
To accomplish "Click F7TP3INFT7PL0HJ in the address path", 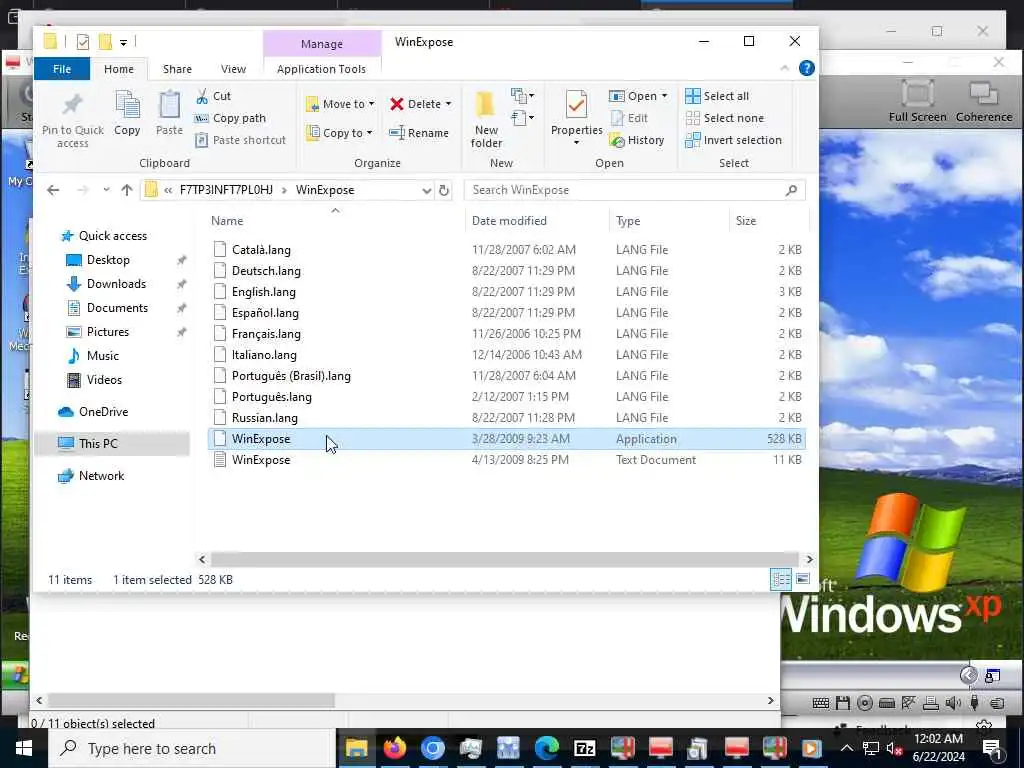I will (226, 190).
